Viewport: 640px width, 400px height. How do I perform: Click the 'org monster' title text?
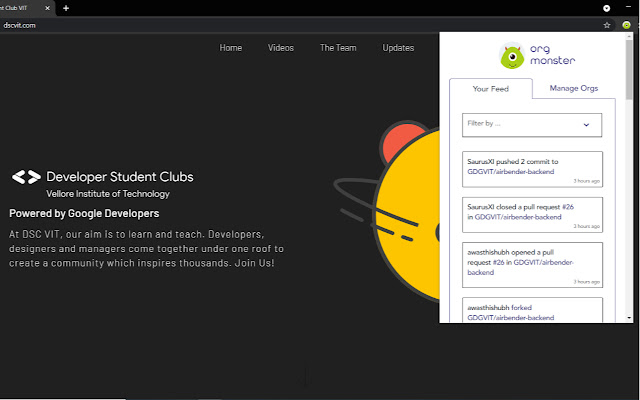[x=552, y=55]
